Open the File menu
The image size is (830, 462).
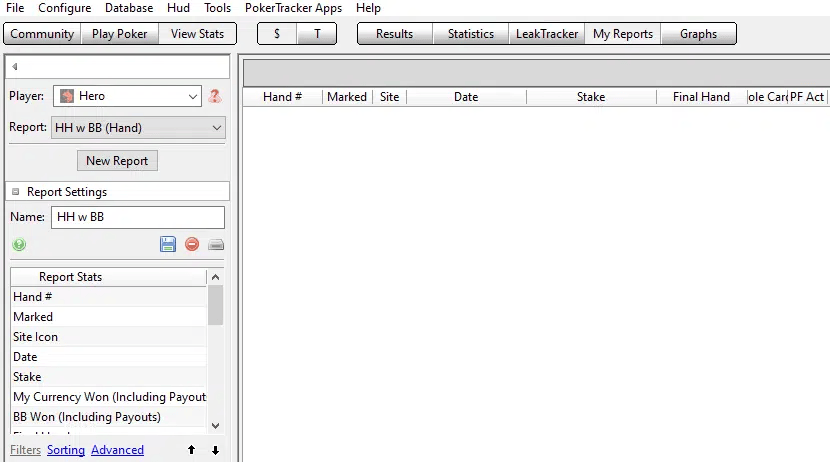(x=15, y=8)
